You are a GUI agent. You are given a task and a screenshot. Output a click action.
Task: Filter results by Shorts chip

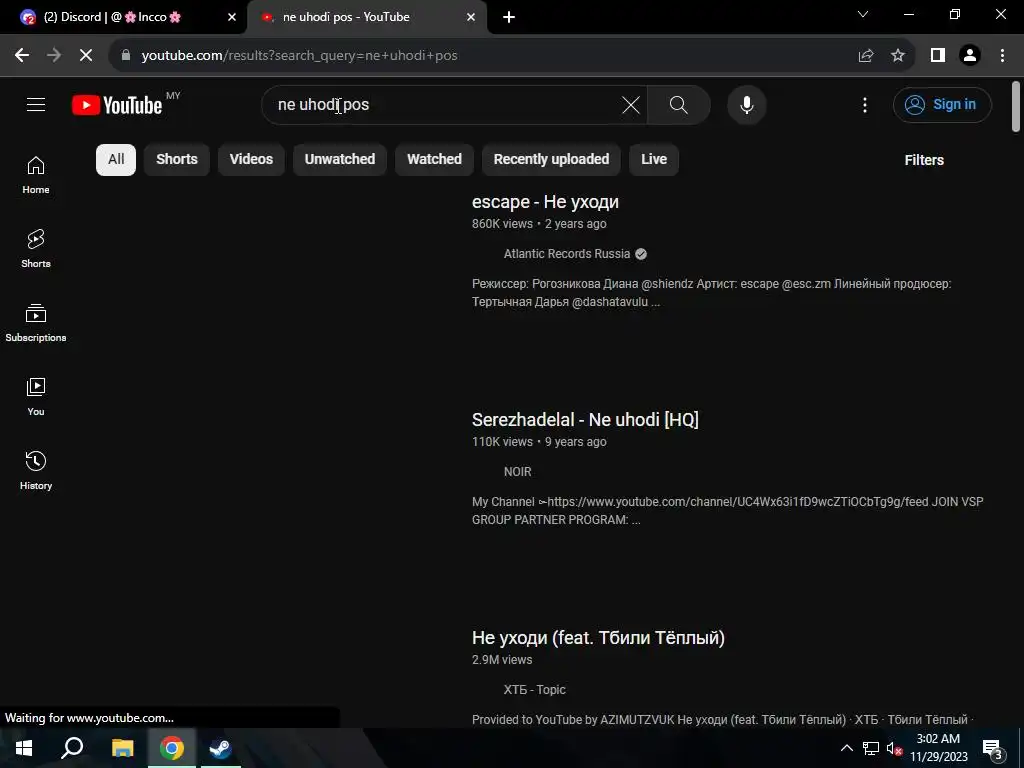pos(177,159)
